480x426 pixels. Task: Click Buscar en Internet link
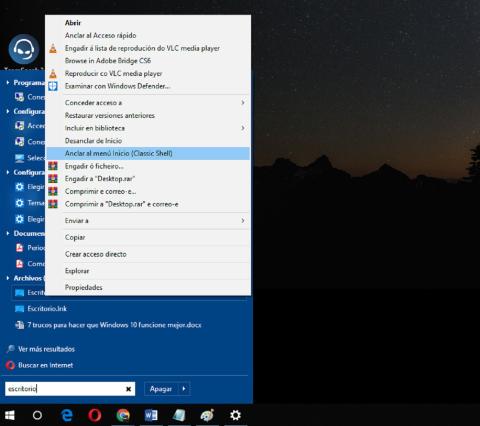point(46,365)
